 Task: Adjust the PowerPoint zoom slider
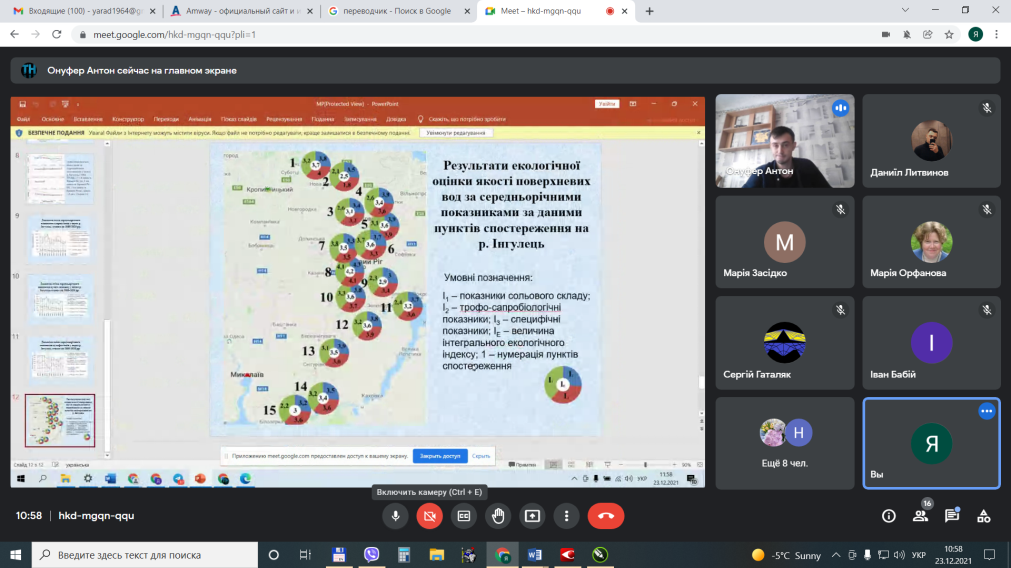tap(645, 464)
